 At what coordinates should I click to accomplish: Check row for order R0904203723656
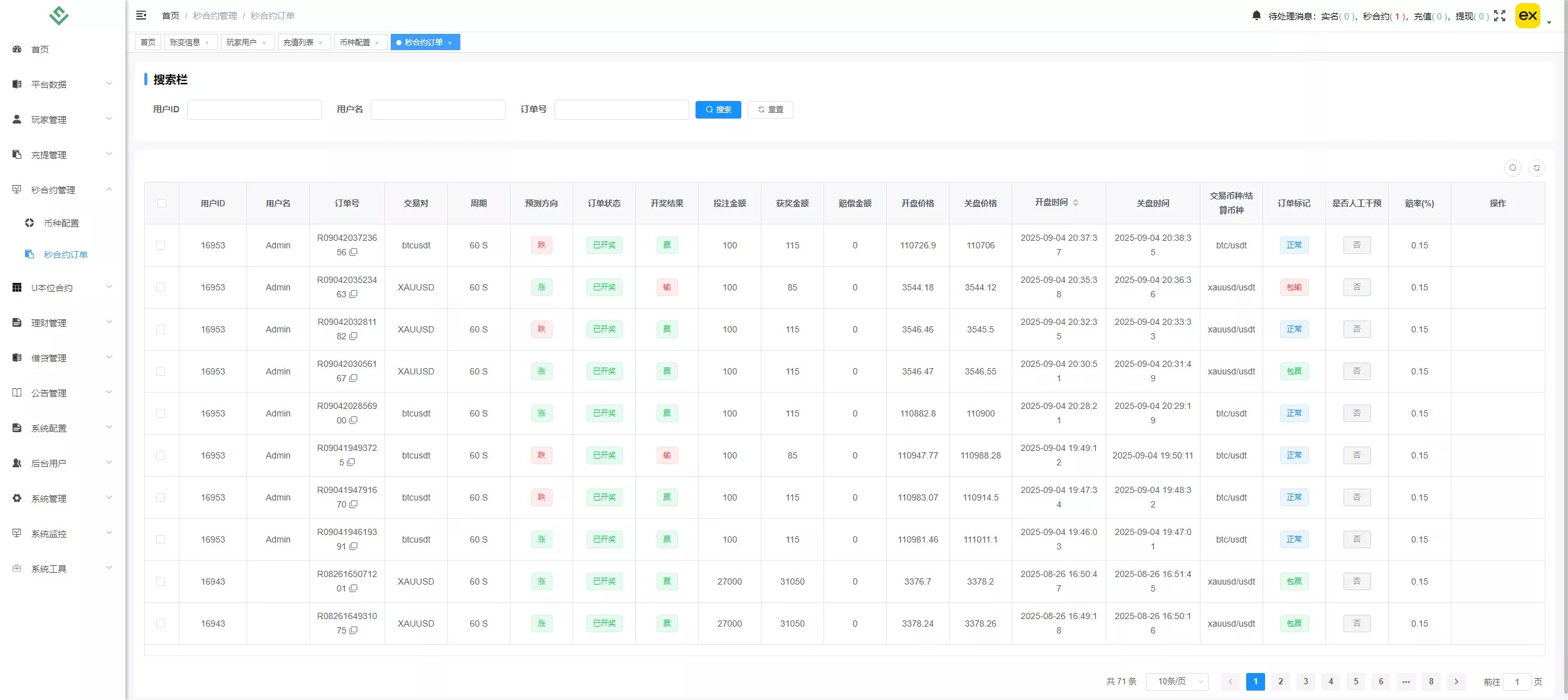161,245
